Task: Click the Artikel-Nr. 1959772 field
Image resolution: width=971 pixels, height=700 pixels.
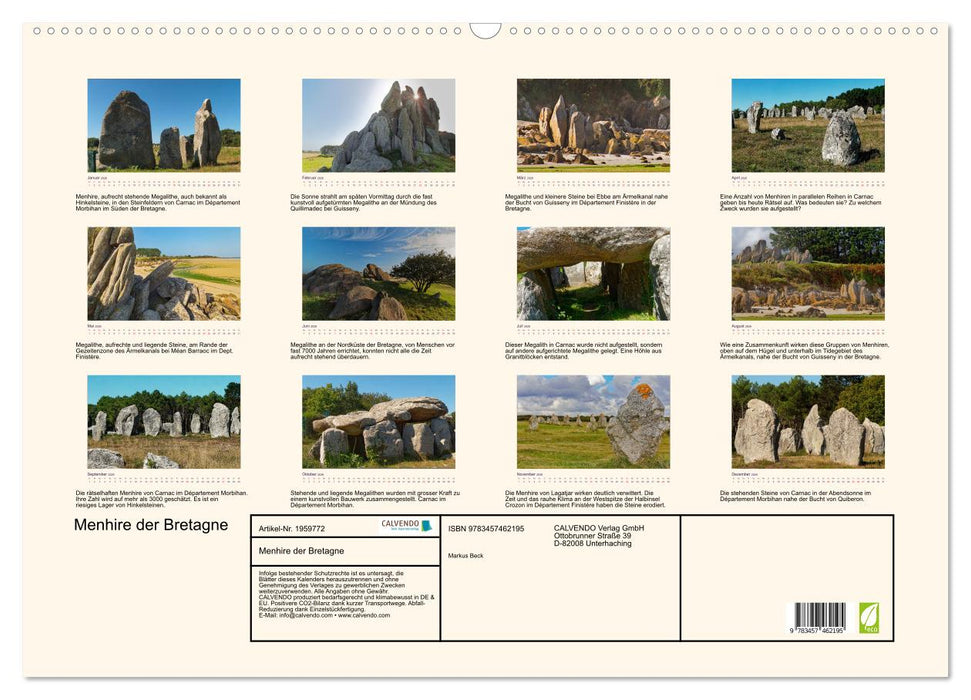Action: click(292, 528)
